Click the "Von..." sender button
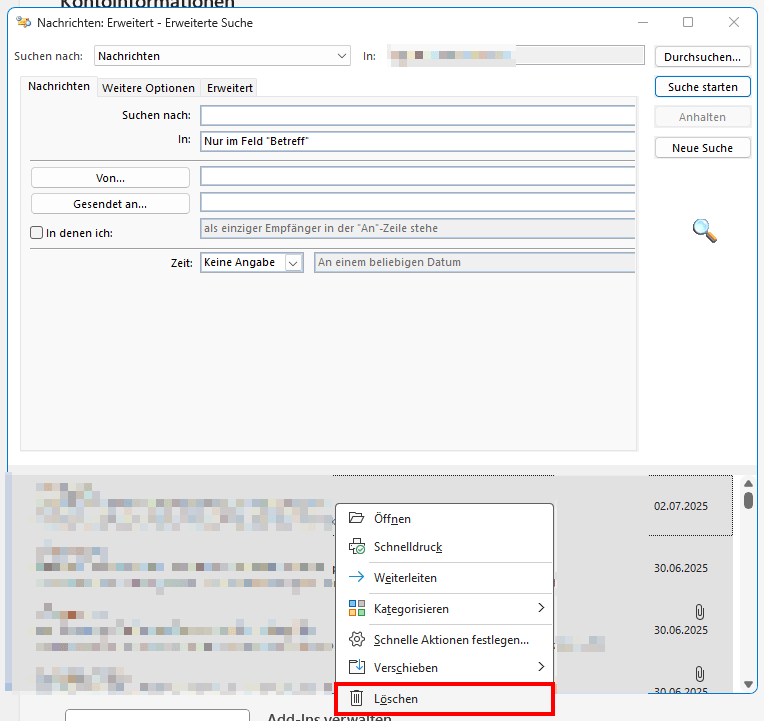 coord(110,177)
